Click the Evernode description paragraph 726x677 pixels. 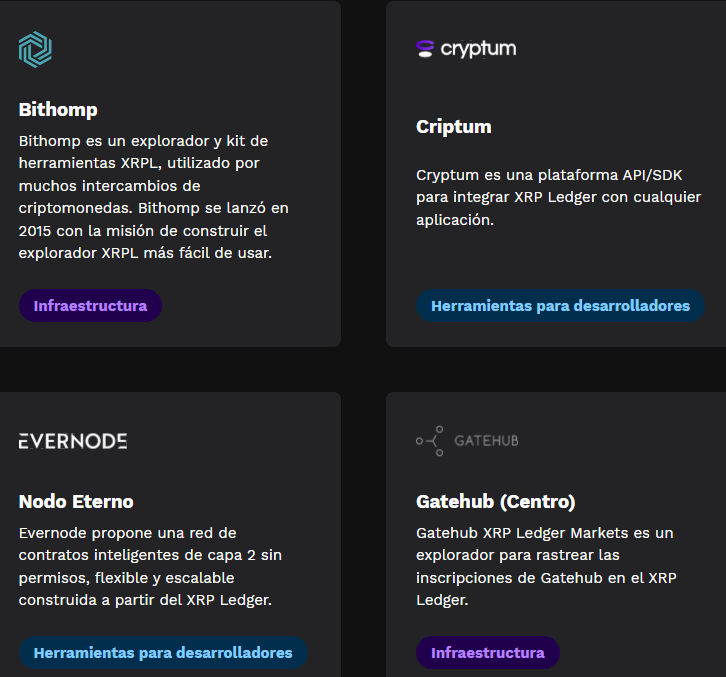point(150,566)
